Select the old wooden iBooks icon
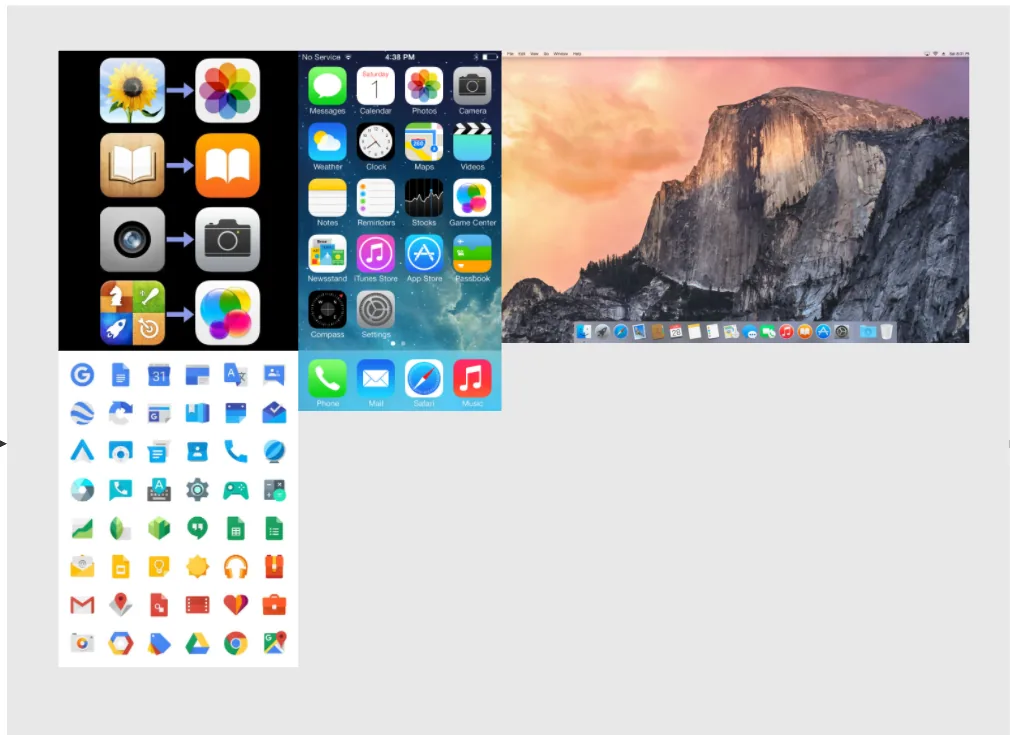 point(132,165)
